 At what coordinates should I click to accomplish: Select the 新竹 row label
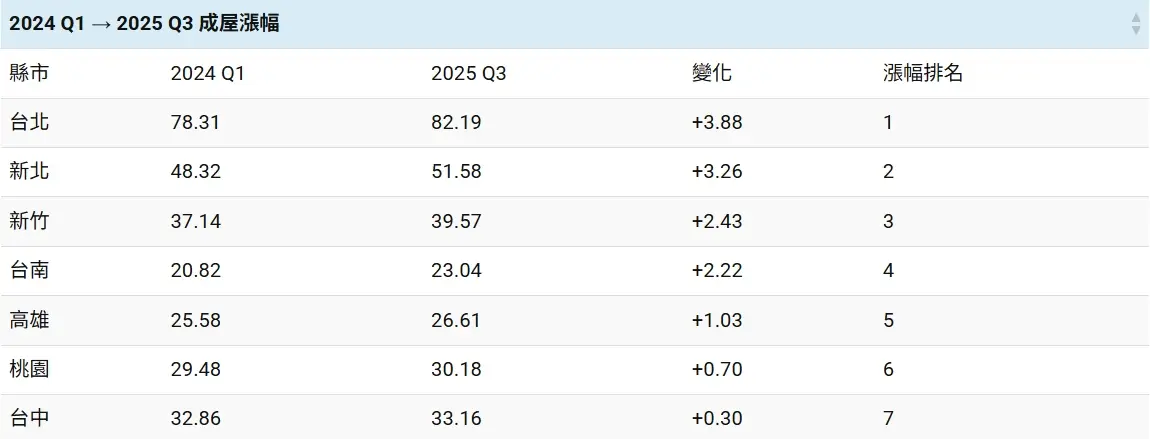click(x=29, y=221)
